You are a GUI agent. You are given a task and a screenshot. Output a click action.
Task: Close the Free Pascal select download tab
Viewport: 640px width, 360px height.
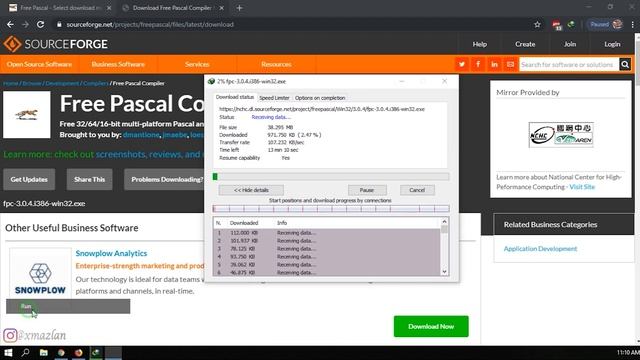[109, 8]
